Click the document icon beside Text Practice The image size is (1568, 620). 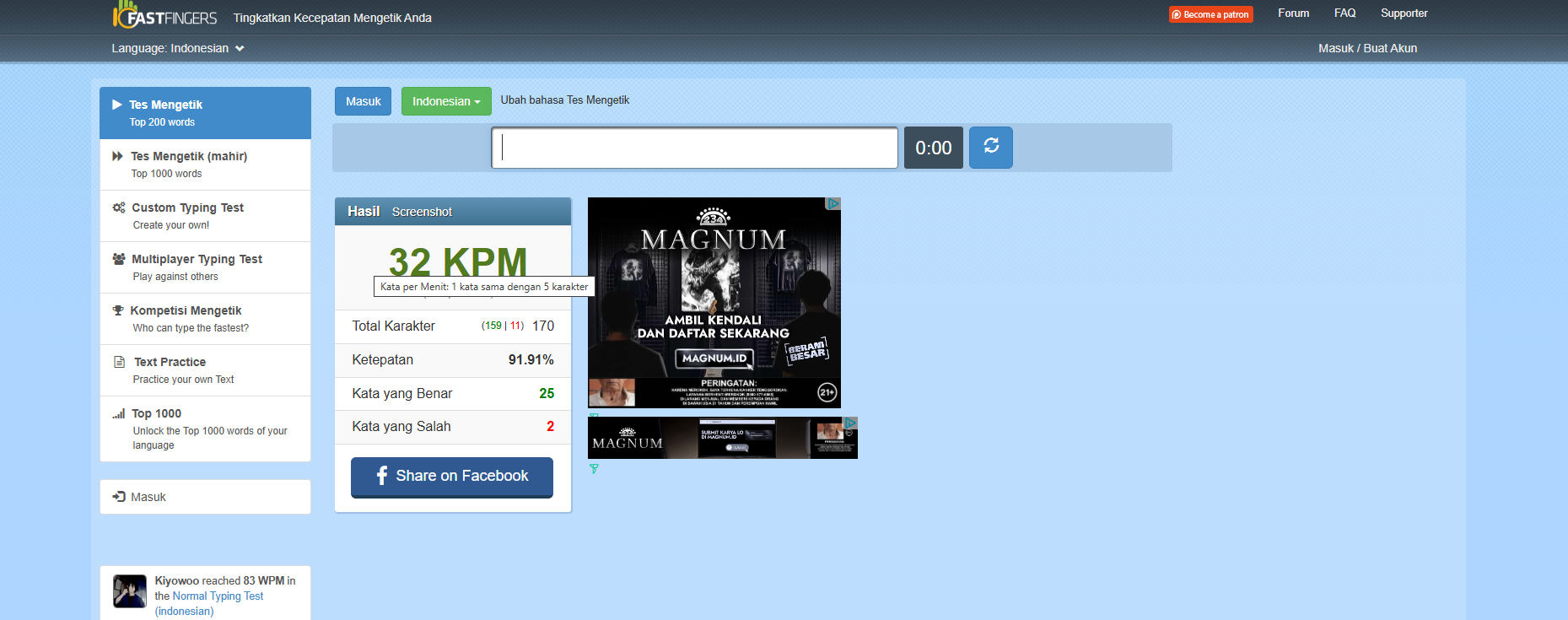tap(119, 362)
